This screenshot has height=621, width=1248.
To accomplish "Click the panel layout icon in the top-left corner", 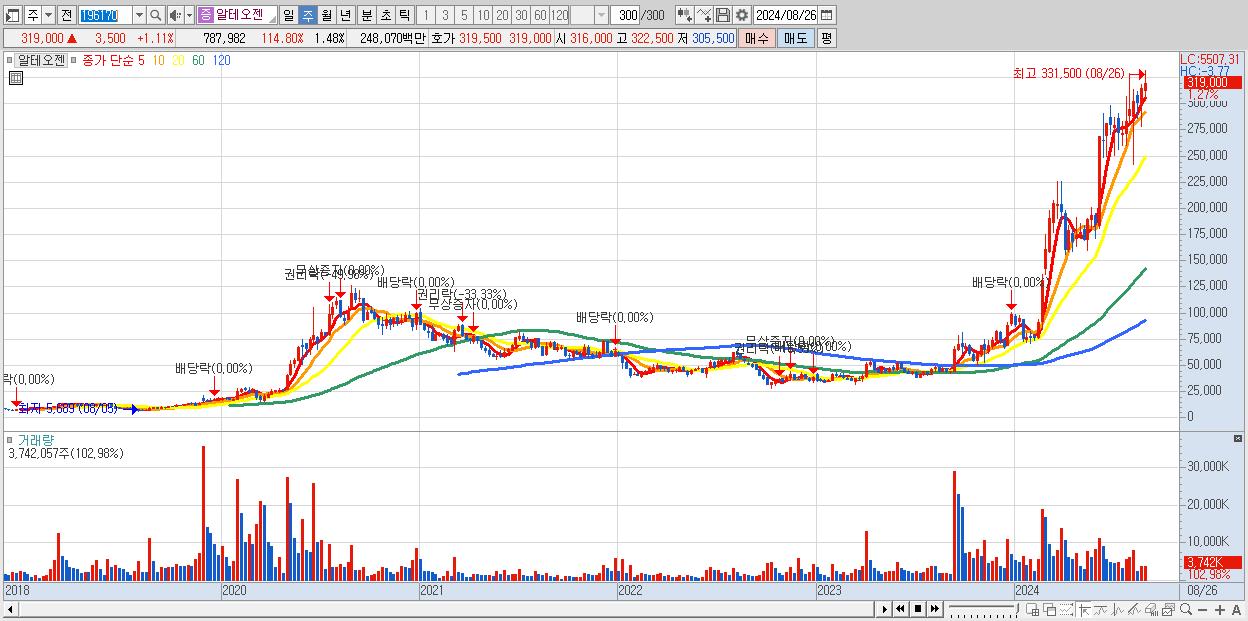I will 13,15.
